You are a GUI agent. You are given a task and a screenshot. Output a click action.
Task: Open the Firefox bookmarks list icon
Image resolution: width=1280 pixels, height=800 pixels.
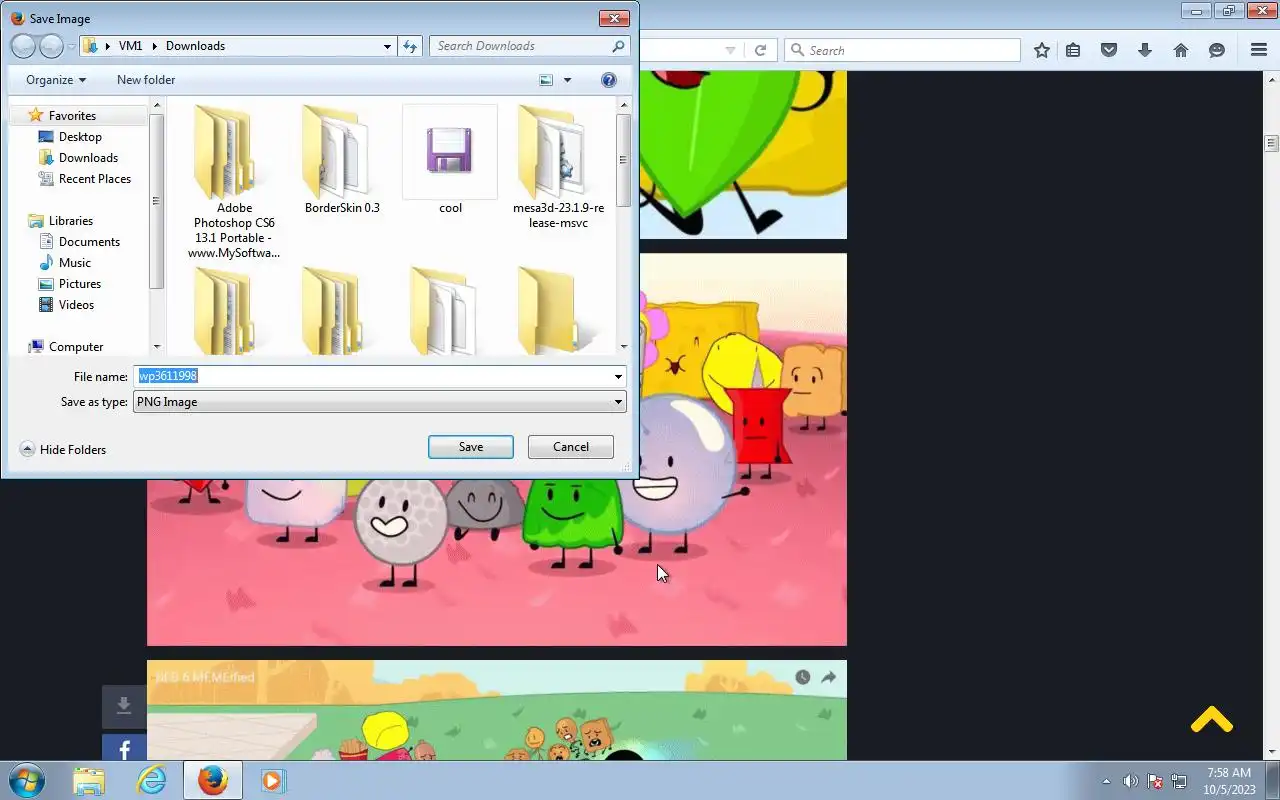(1073, 50)
